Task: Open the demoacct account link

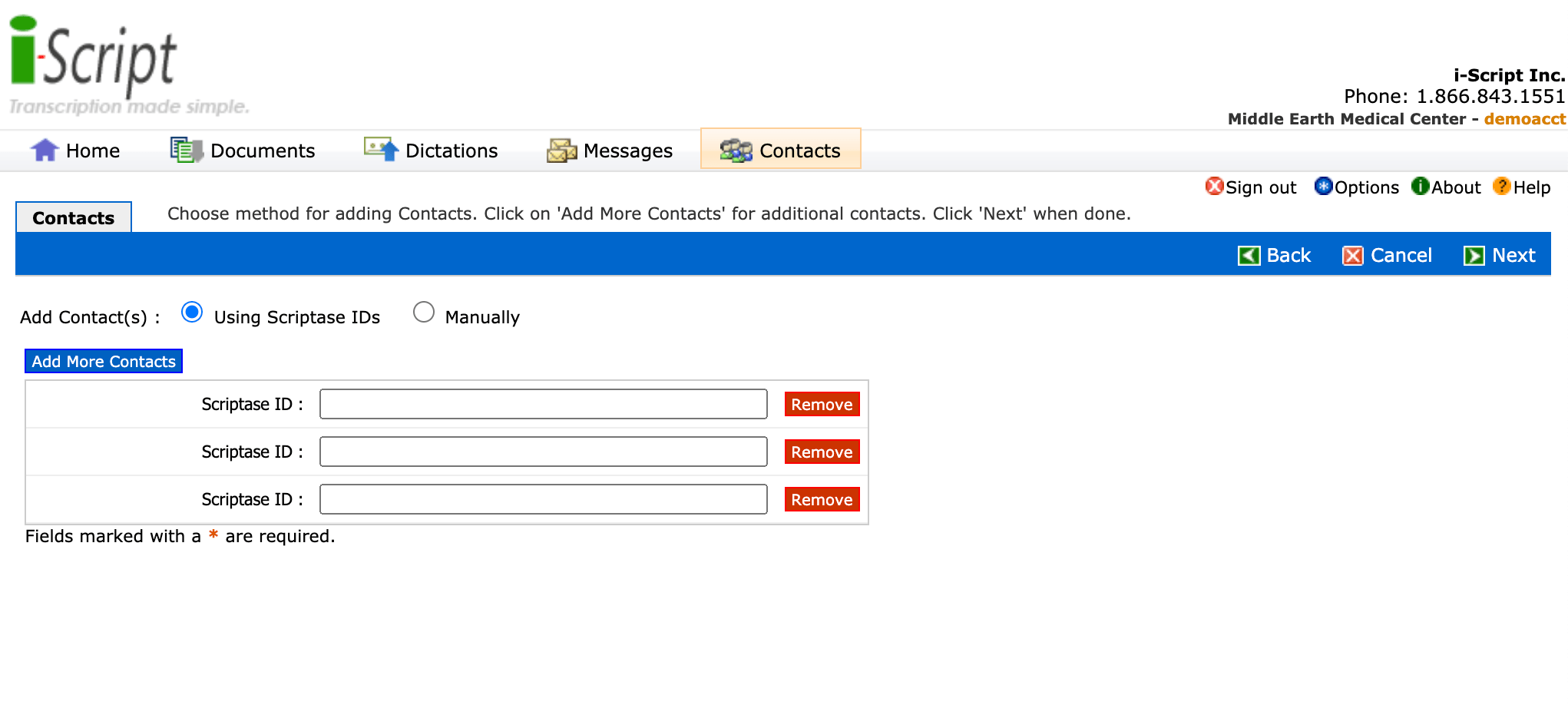Action: [1524, 119]
